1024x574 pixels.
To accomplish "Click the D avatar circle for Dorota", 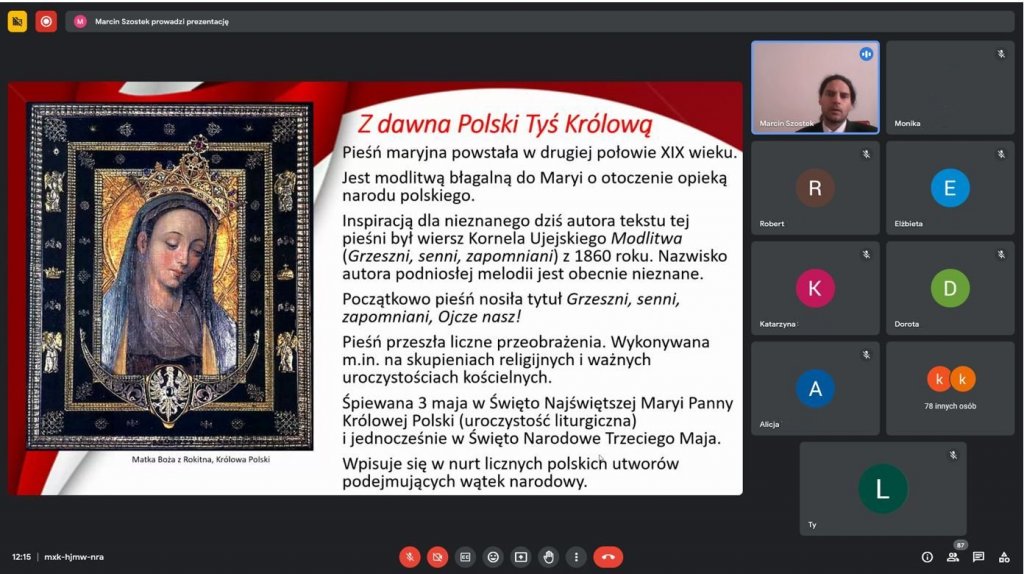I will pyautogui.click(x=950, y=288).
